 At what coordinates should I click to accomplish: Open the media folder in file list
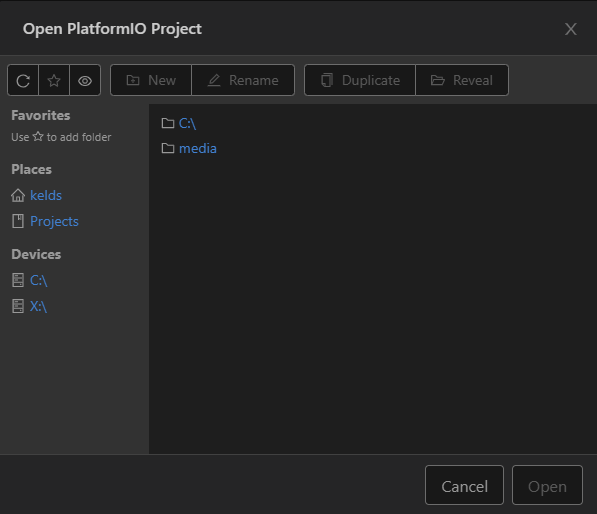point(198,148)
